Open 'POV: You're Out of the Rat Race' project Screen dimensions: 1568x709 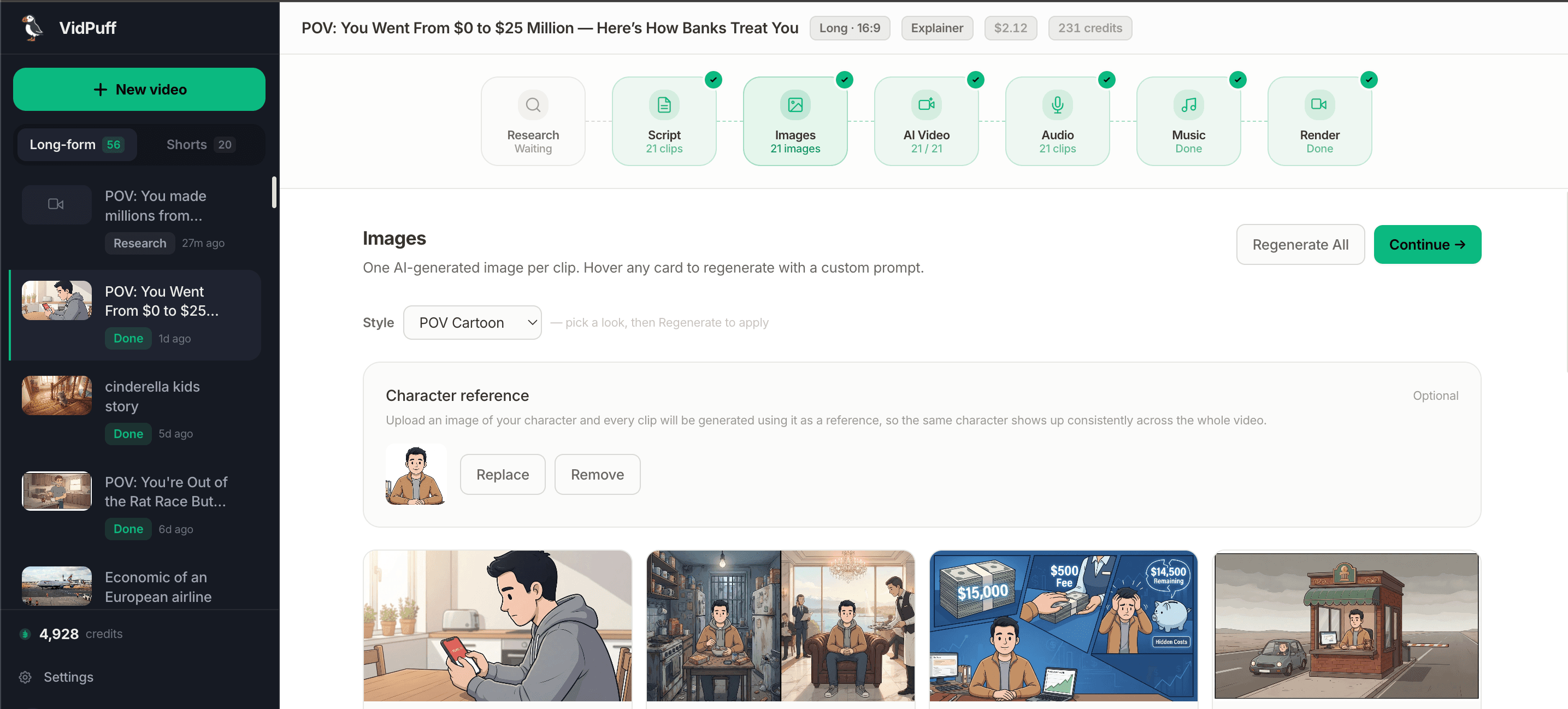[135, 506]
